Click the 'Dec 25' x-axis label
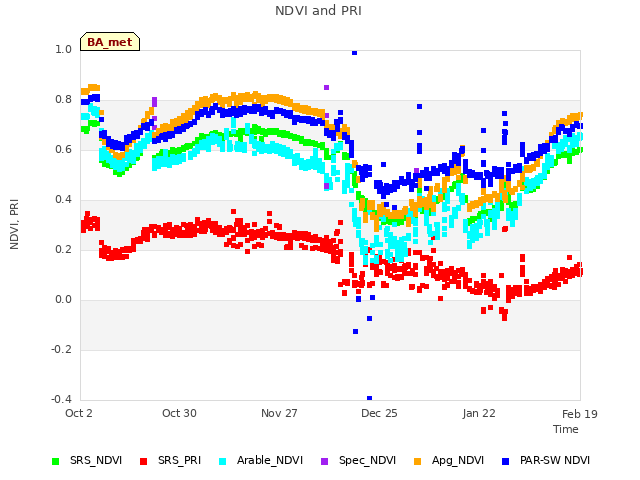The width and height of the screenshot is (640, 480). tap(379, 413)
